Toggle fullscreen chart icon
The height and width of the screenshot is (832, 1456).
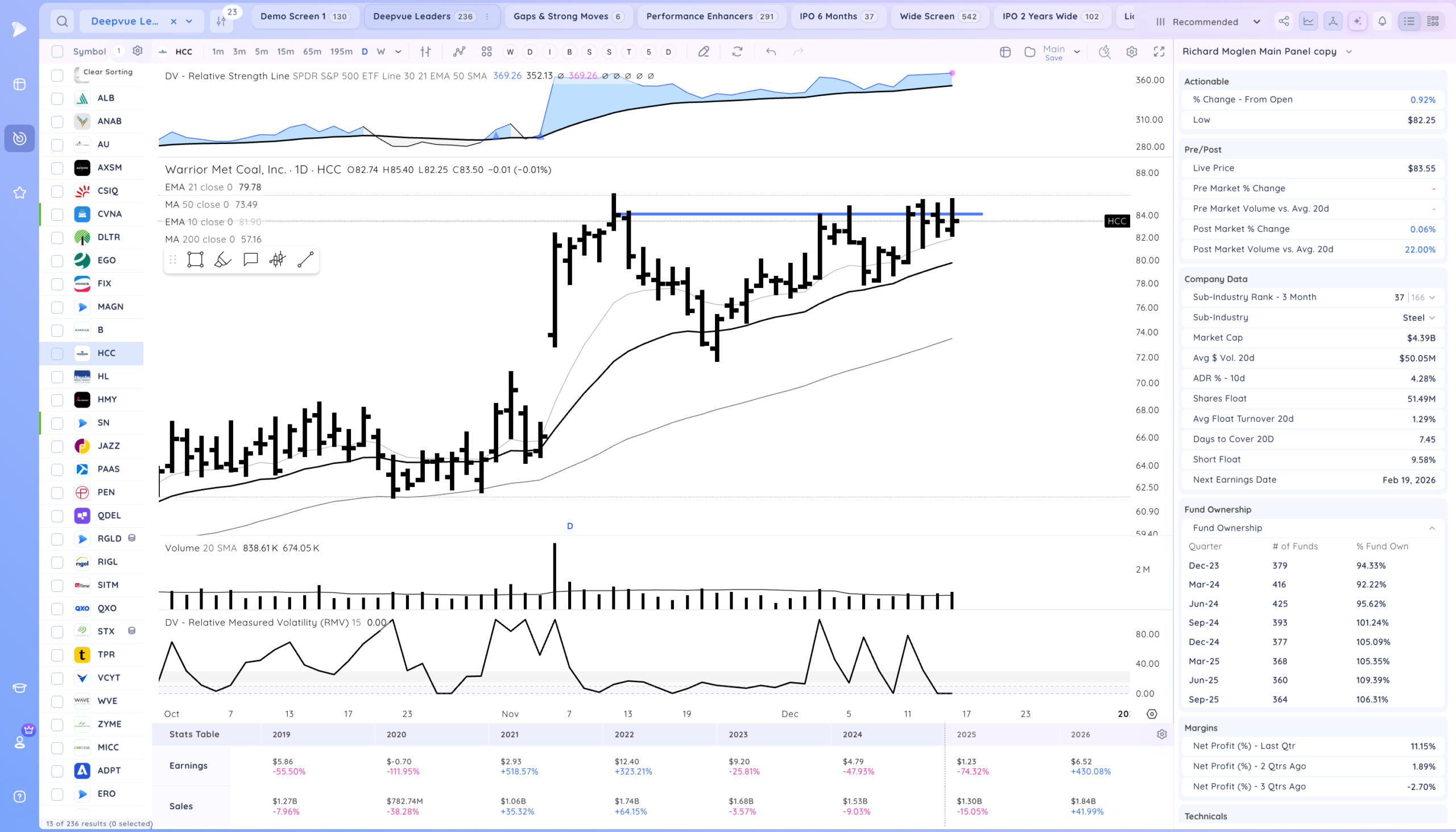1159,51
